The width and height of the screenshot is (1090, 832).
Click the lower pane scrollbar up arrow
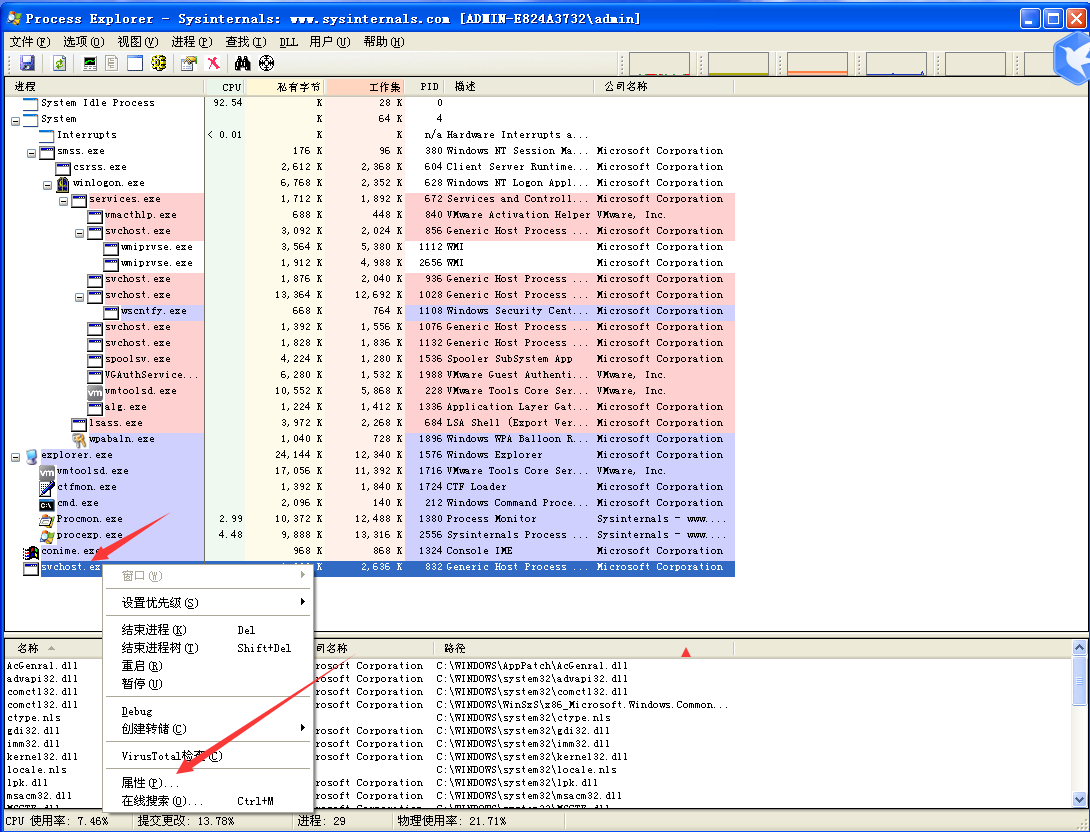[x=1080, y=648]
